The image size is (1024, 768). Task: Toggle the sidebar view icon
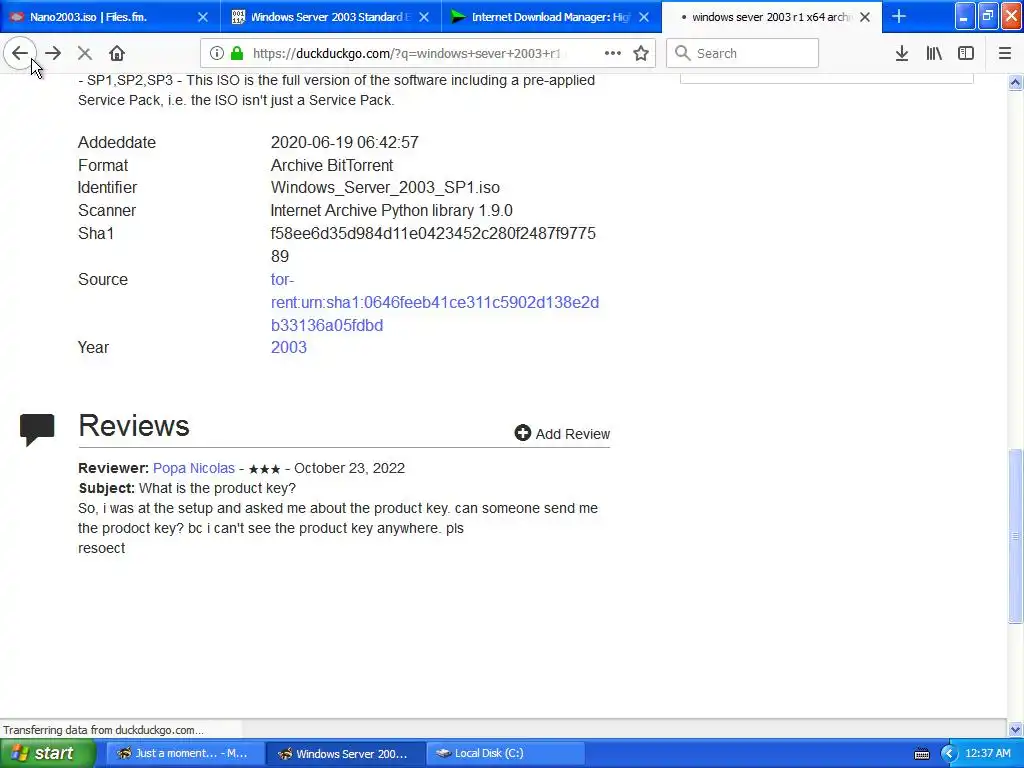966,54
